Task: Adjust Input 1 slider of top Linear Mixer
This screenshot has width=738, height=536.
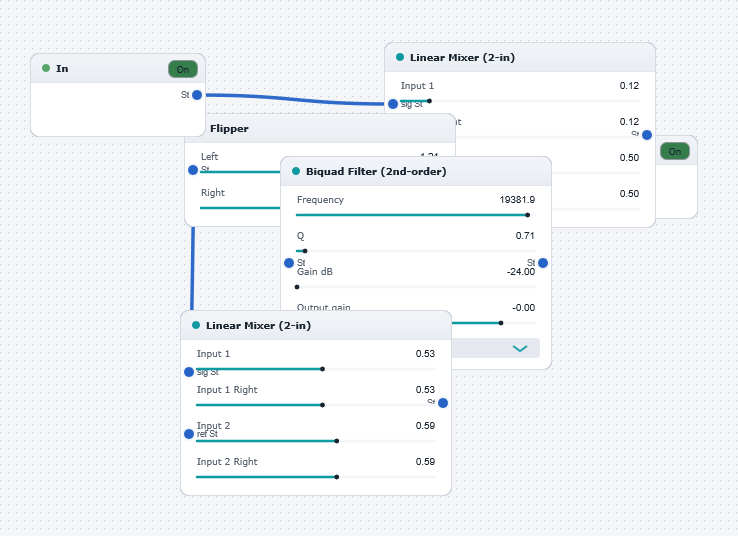Action: coord(520,101)
